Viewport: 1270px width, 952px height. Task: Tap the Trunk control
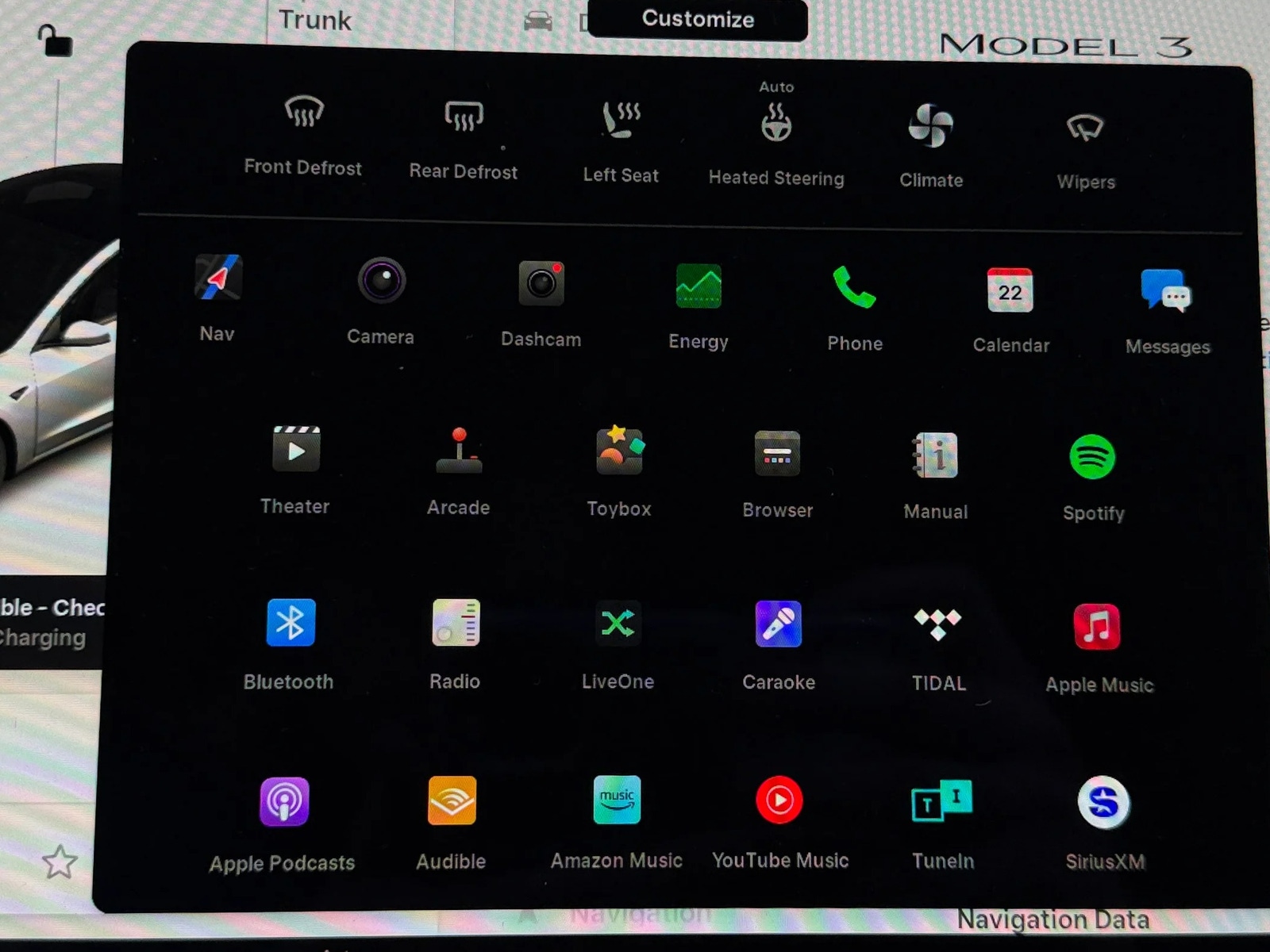(x=315, y=20)
